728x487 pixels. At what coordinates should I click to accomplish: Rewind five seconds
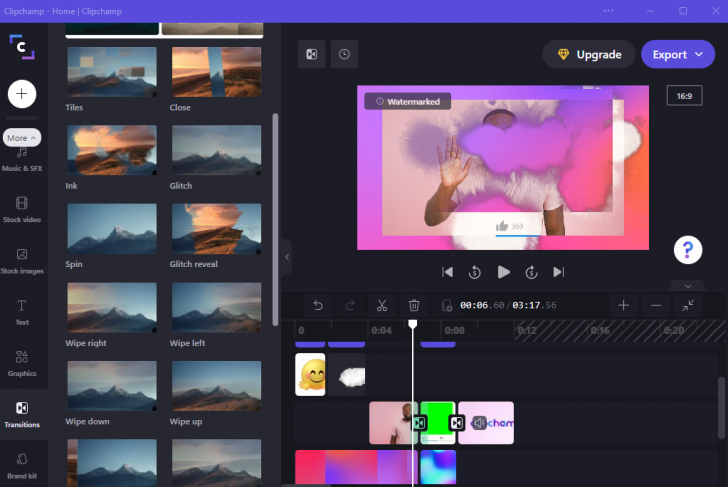click(x=474, y=272)
